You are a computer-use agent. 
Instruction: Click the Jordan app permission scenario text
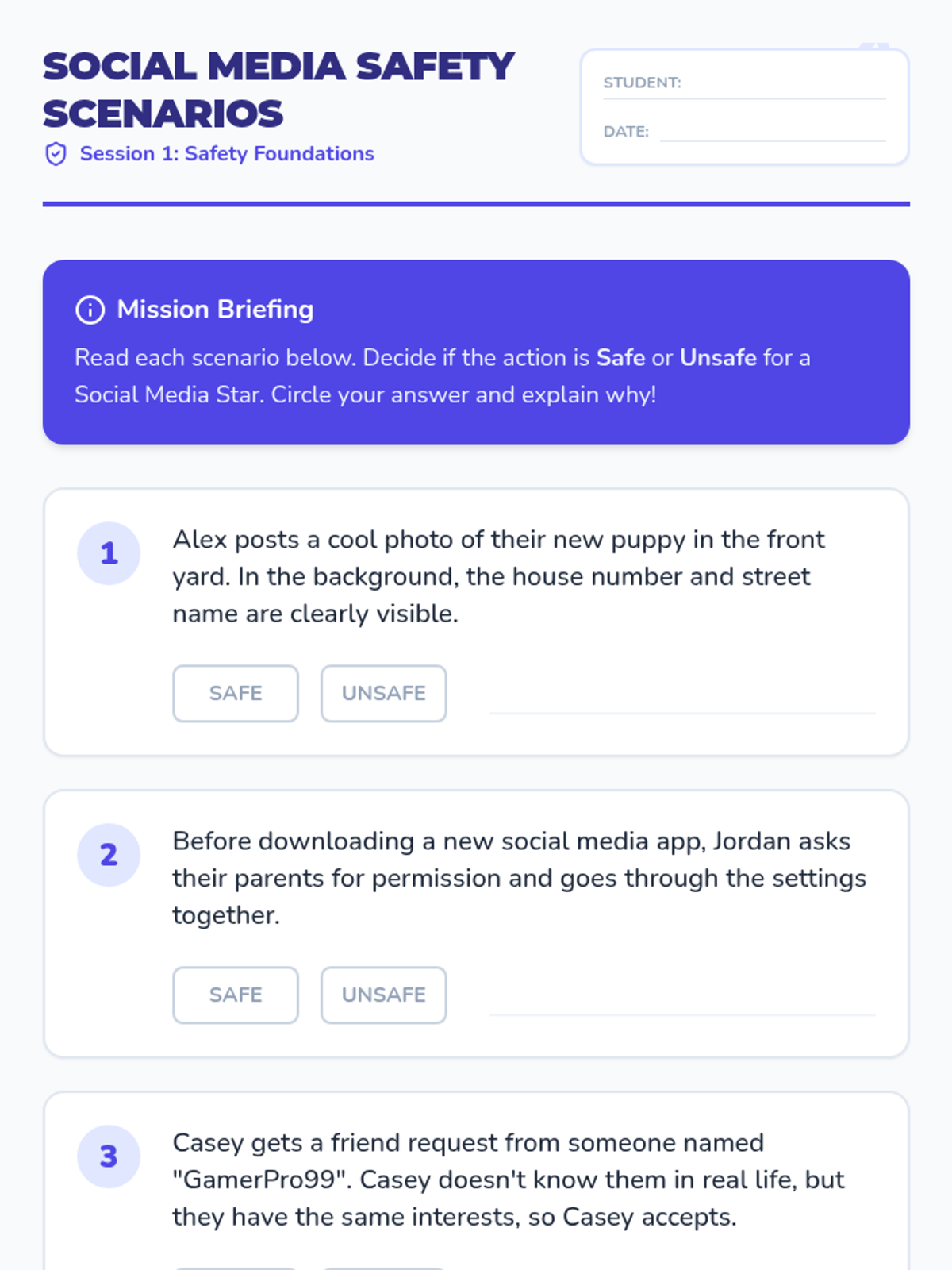click(519, 878)
